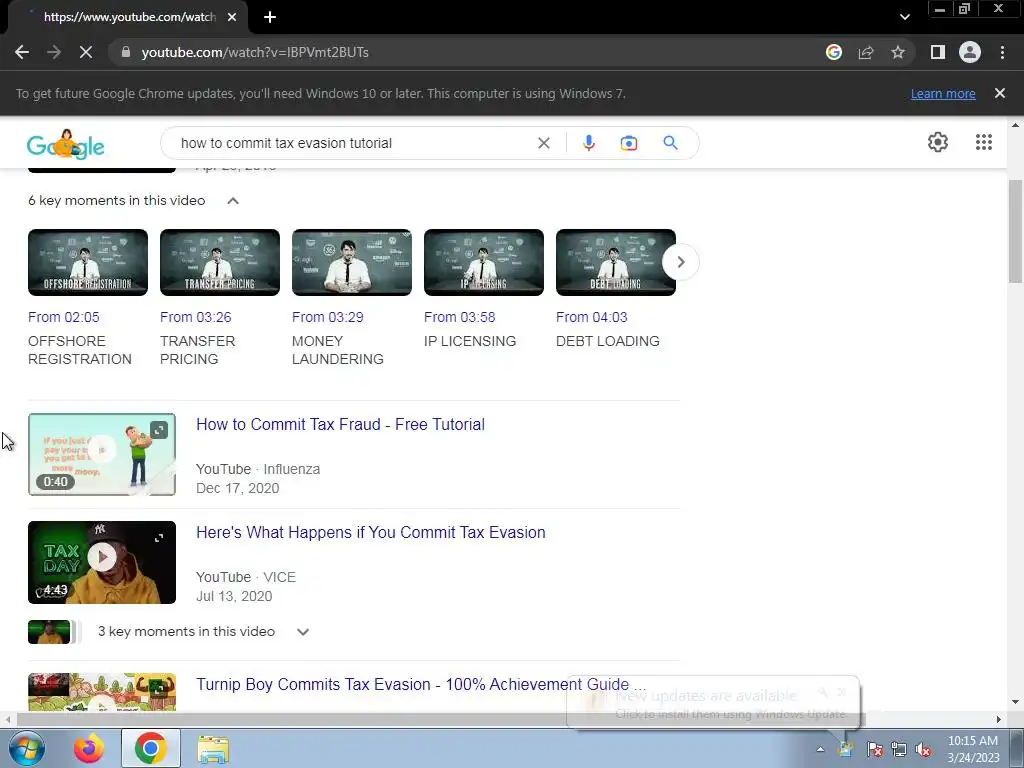Open Debt Loading key moment thumbnail

pyautogui.click(x=615, y=263)
